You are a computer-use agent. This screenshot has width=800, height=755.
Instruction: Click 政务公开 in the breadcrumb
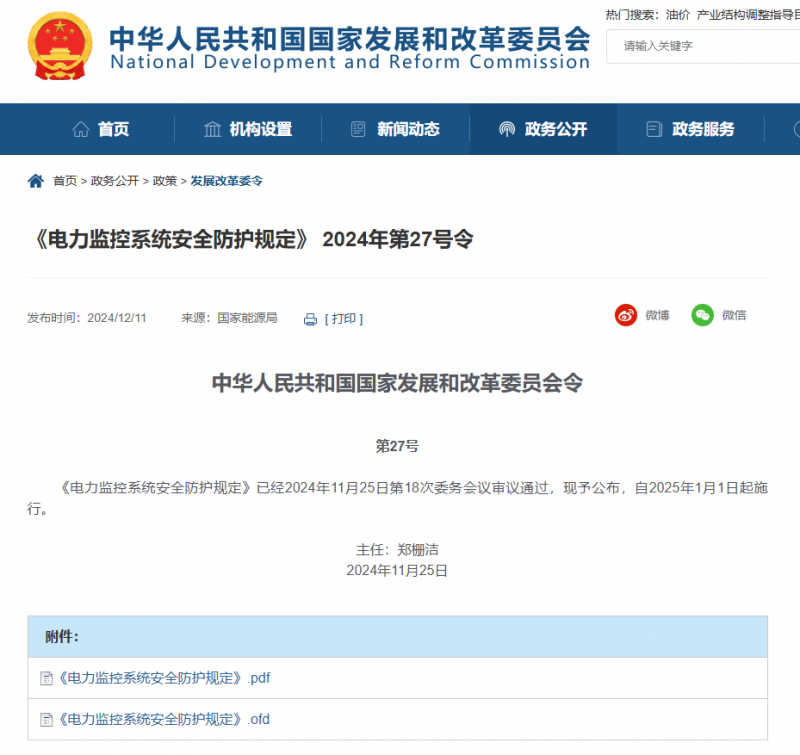click(115, 181)
